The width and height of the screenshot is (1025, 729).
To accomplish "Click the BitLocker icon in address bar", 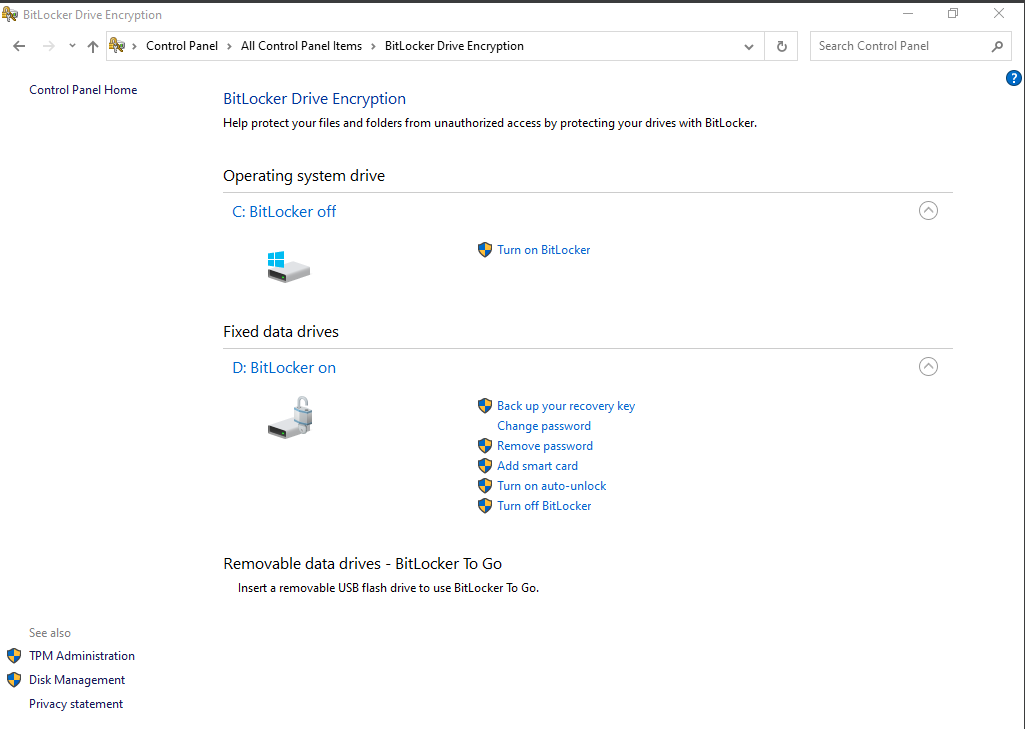I will coord(118,46).
